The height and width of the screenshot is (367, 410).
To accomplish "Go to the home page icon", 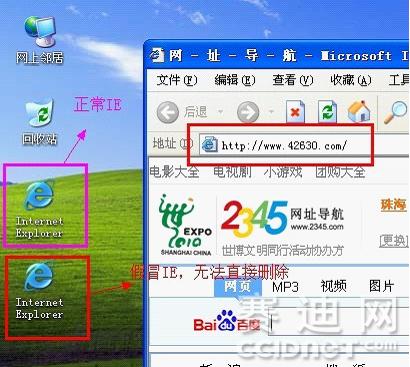I will tap(359, 111).
